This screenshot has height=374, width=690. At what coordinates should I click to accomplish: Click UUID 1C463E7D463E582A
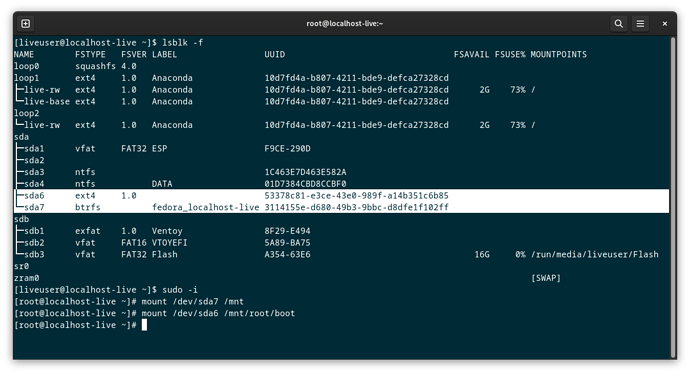click(305, 172)
